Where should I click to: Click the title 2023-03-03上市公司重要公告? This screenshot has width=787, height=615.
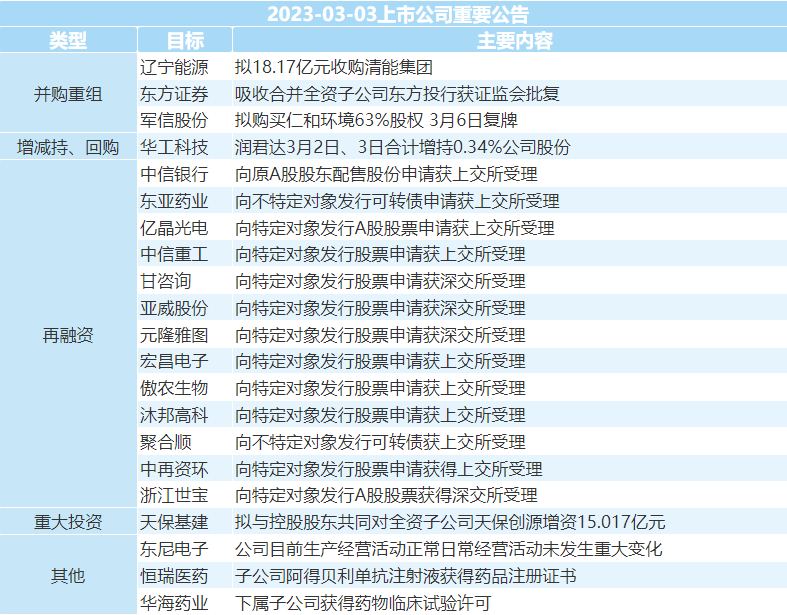pos(398,14)
